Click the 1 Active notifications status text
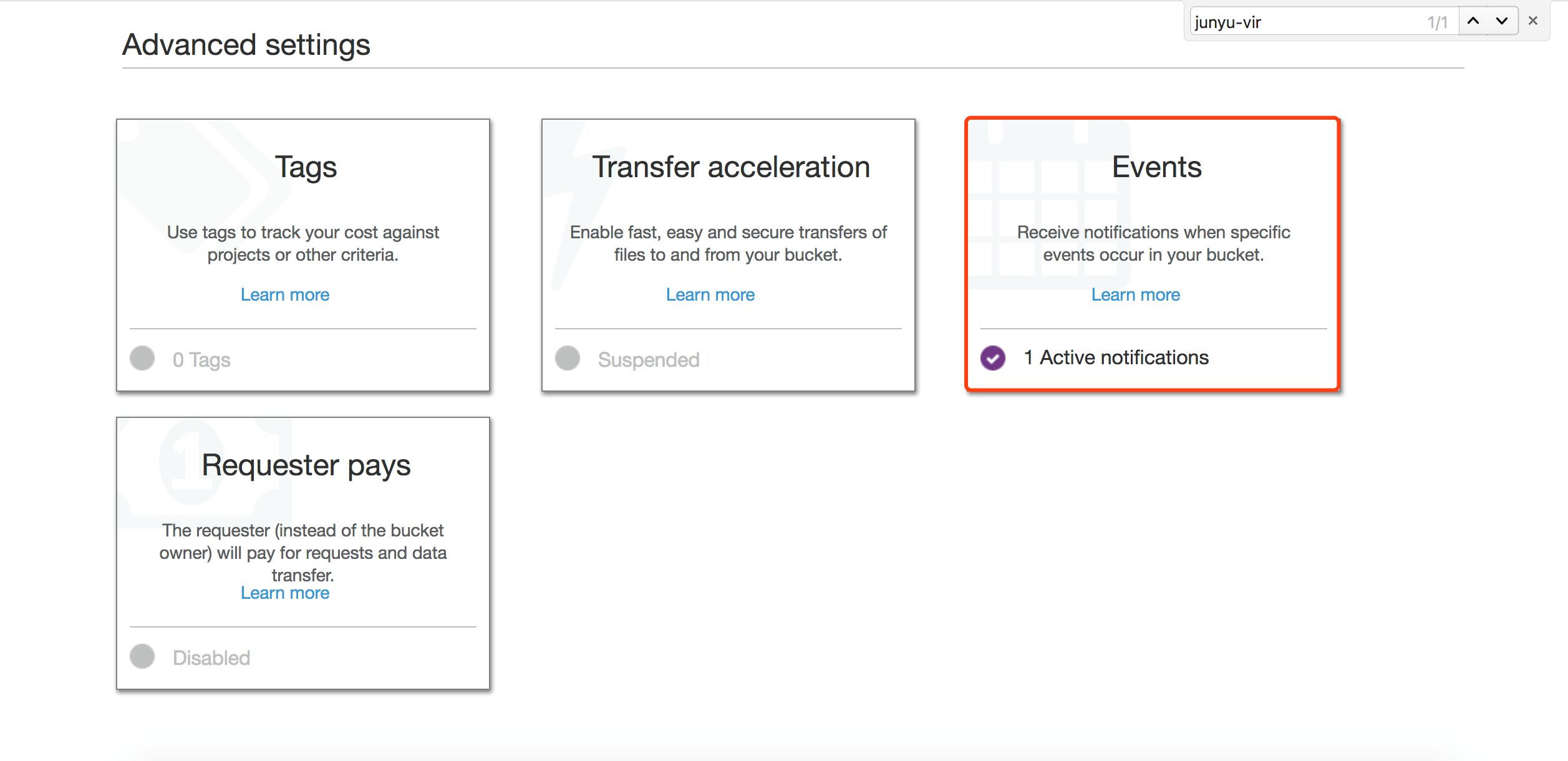Viewport: 1568px width, 761px height. 1116,357
